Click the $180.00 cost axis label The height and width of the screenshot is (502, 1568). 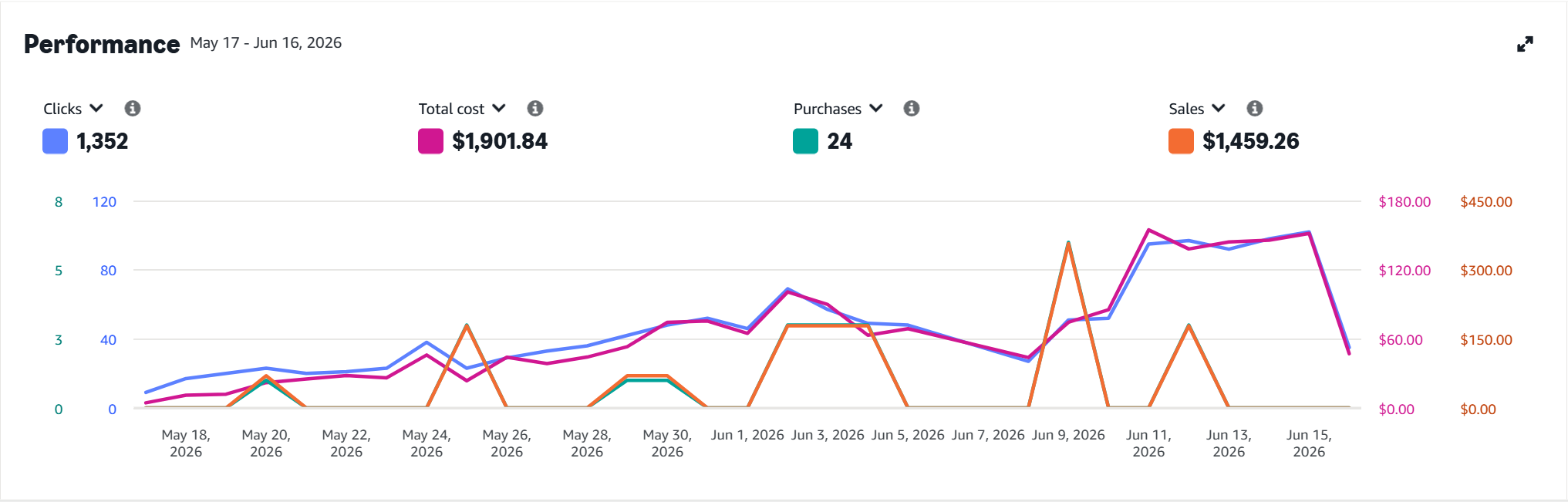pos(1404,202)
